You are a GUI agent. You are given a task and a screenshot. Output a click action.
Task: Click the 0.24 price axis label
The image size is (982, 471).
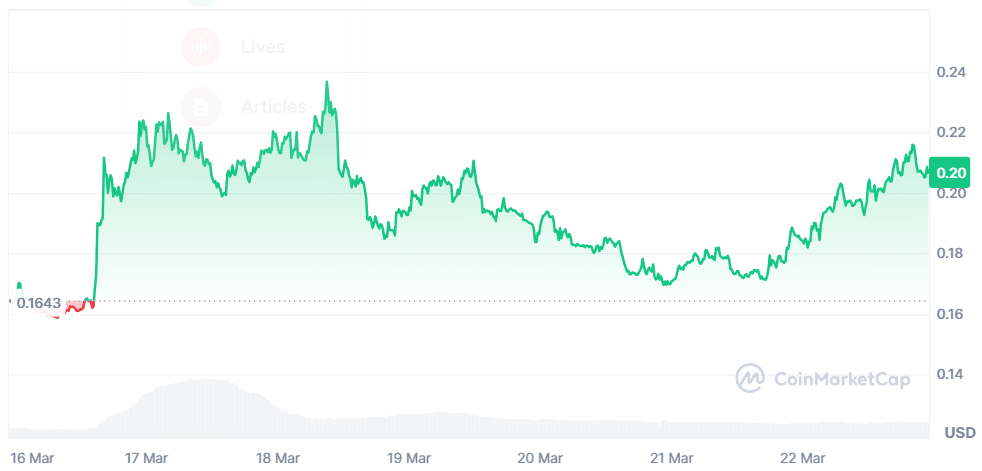(x=950, y=72)
